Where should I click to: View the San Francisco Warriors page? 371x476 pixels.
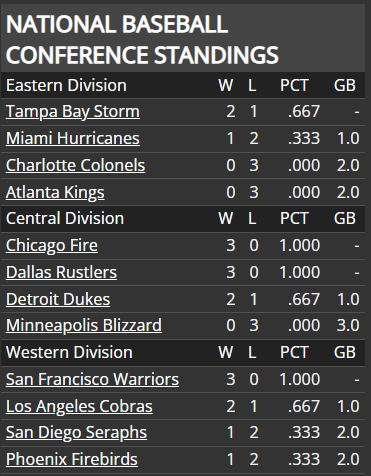(92, 379)
